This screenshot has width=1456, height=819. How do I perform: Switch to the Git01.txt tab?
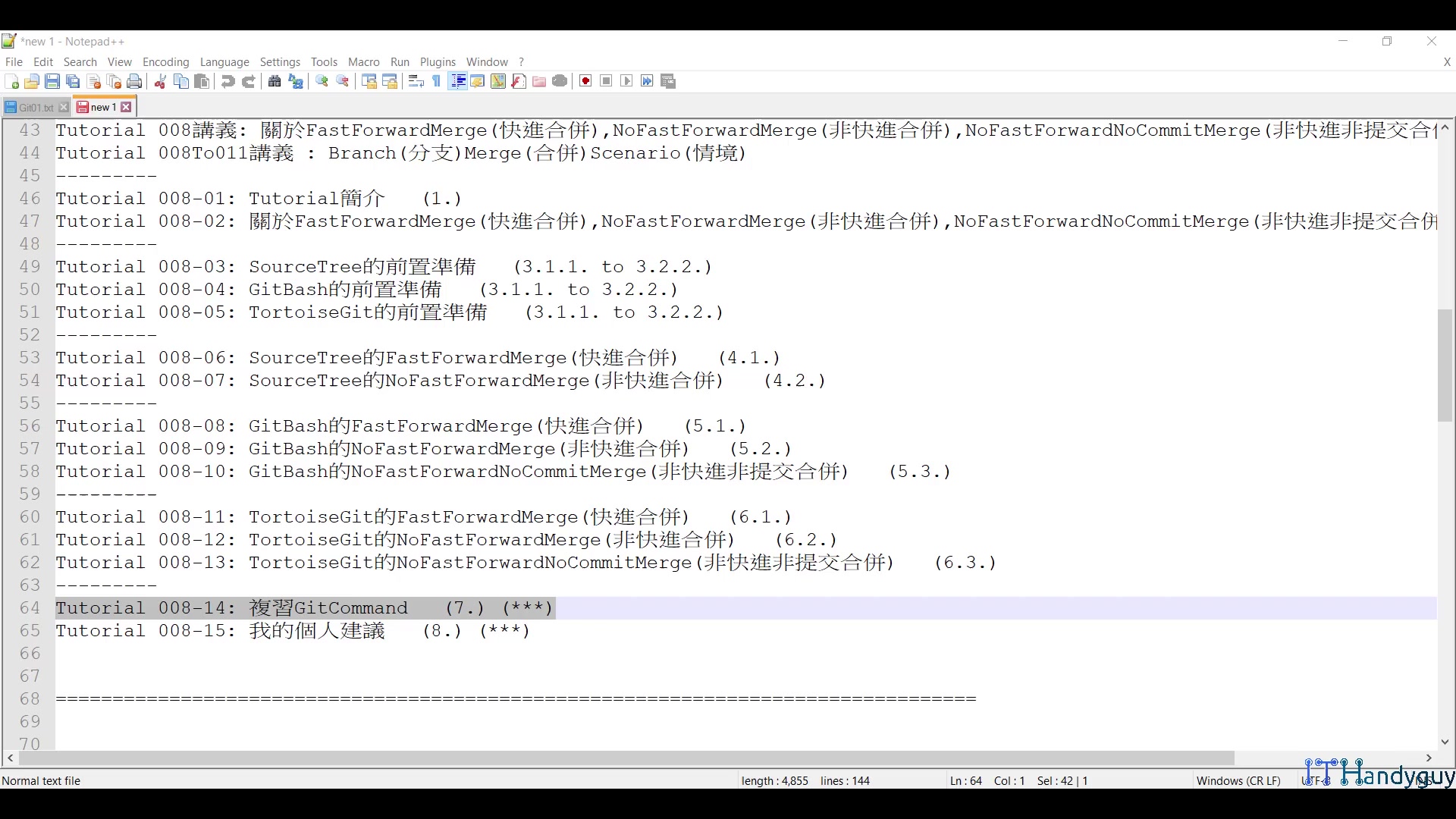33,107
